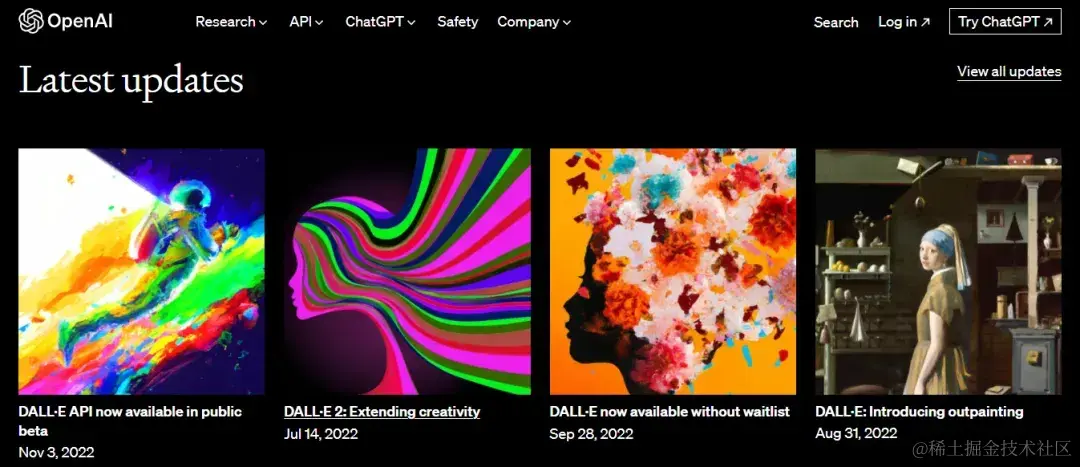Click the Try ChatGPT button
1080x467 pixels.
point(1005,21)
